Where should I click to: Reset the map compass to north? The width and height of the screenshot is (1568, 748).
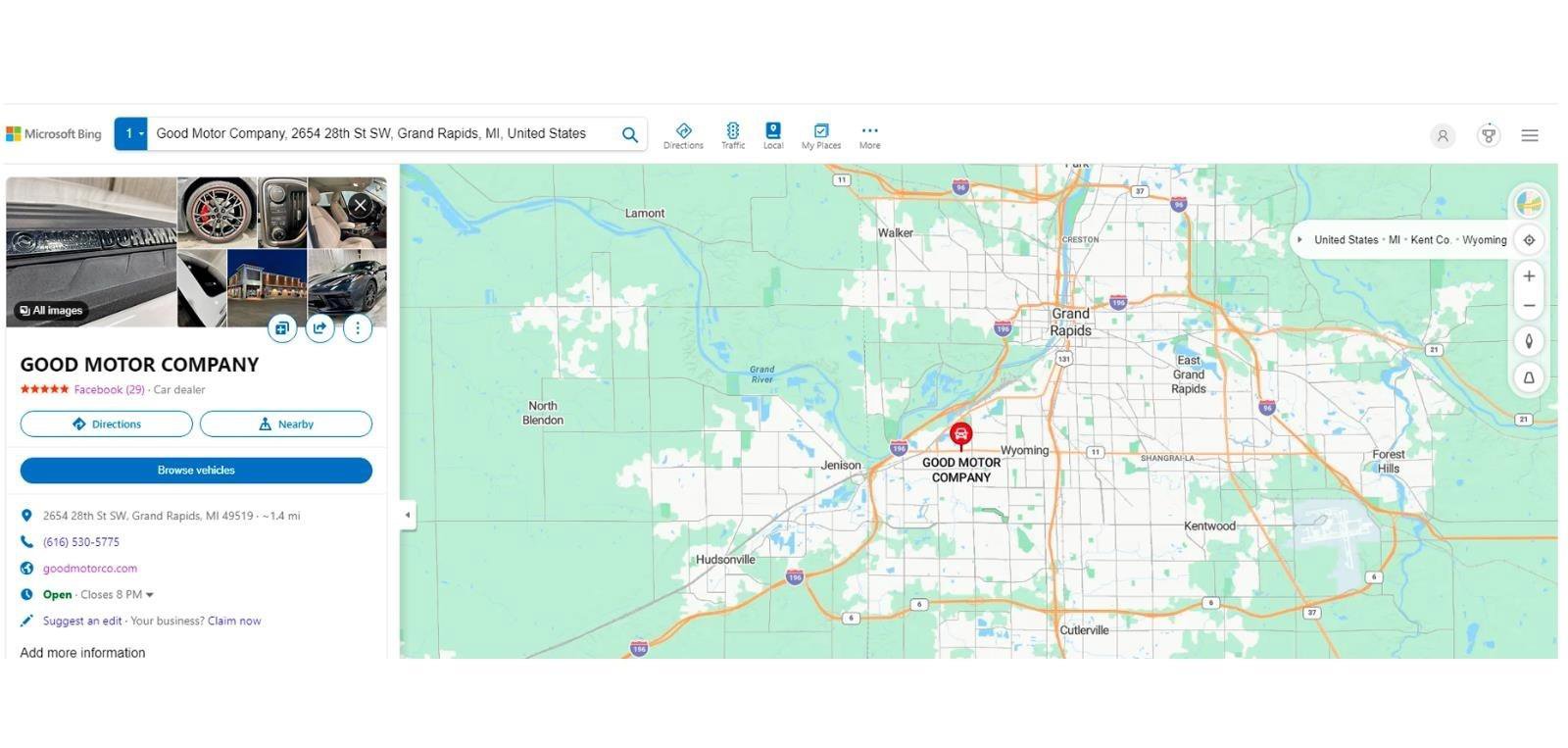pyautogui.click(x=1529, y=341)
